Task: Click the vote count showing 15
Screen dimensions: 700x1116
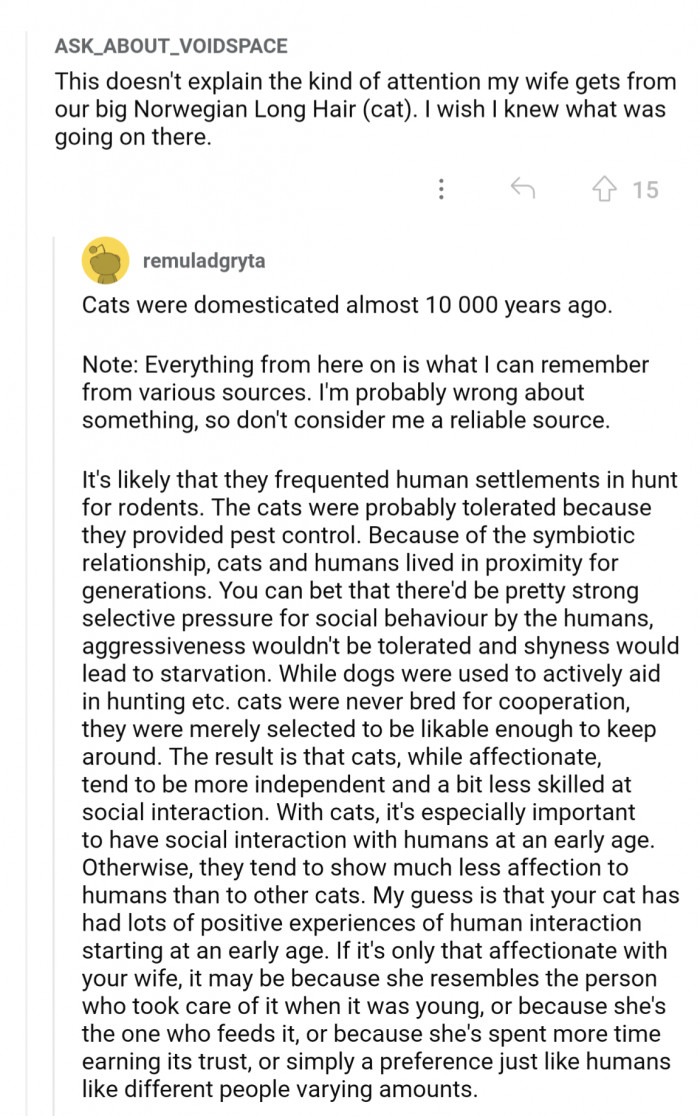Action: (x=645, y=189)
